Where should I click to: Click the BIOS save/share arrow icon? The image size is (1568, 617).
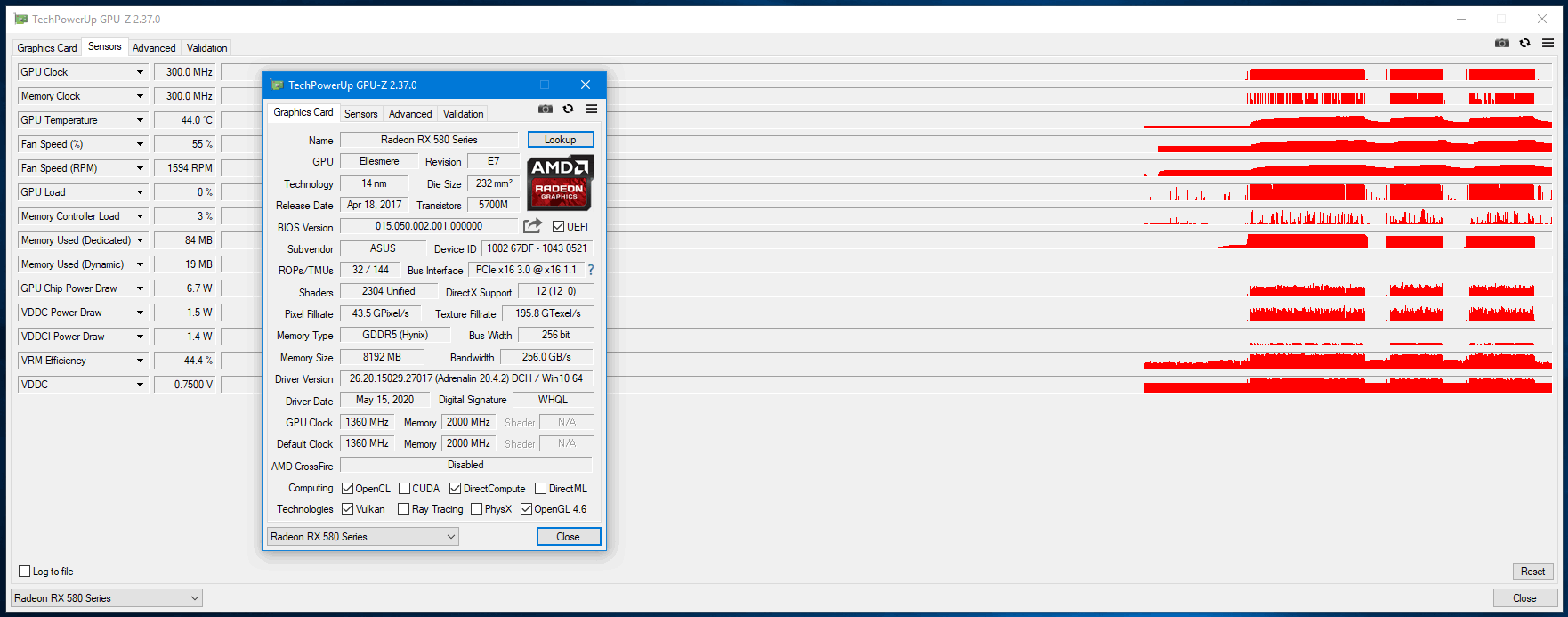(532, 226)
